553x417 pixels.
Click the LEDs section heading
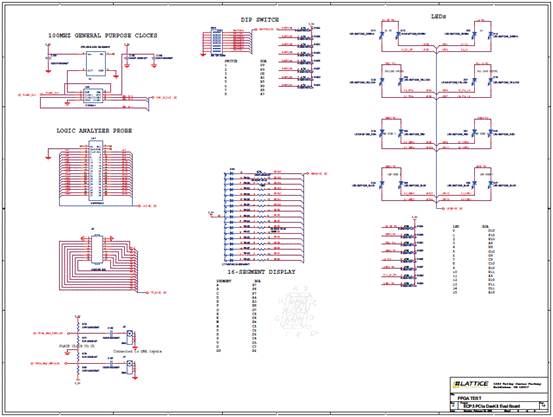click(x=439, y=17)
